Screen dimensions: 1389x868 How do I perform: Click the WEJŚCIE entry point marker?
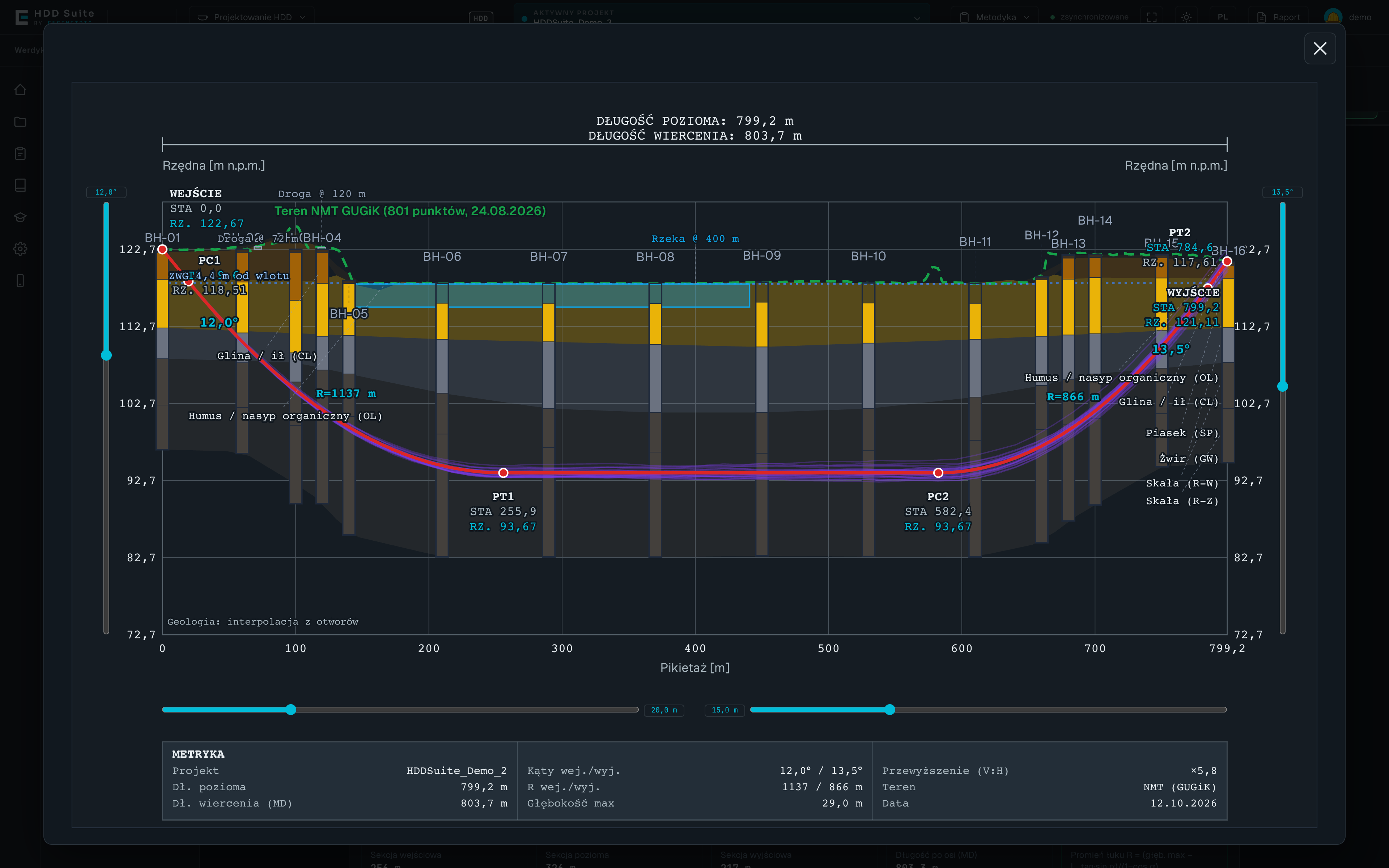pyautogui.click(x=162, y=249)
